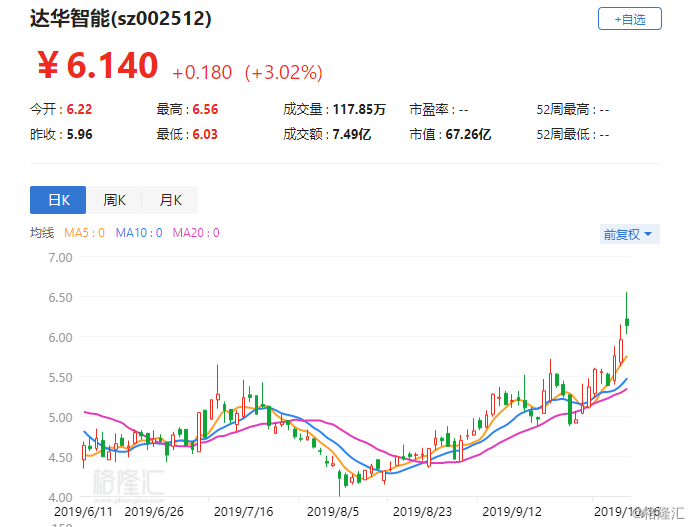The height and width of the screenshot is (527, 692).
Task: Select the MA10 moving average label
Action: [x=139, y=233]
